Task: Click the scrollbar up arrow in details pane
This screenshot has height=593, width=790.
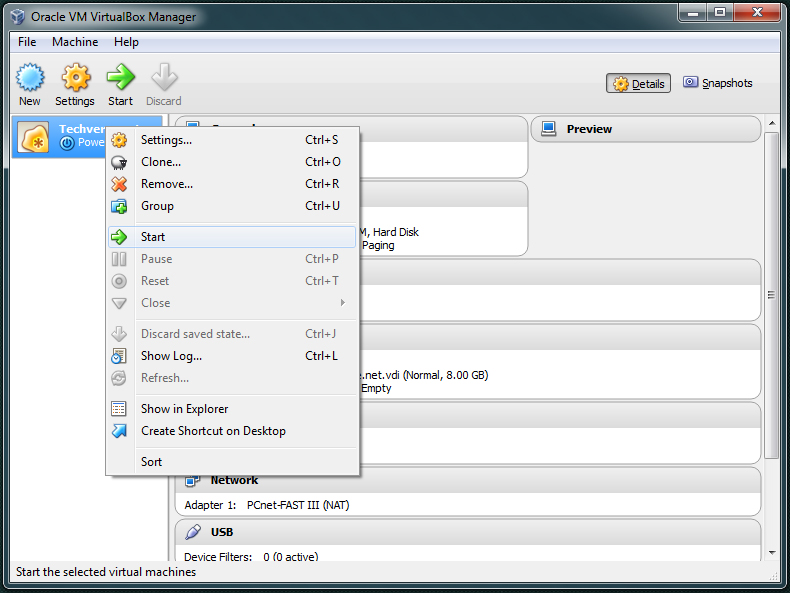Action: click(772, 123)
